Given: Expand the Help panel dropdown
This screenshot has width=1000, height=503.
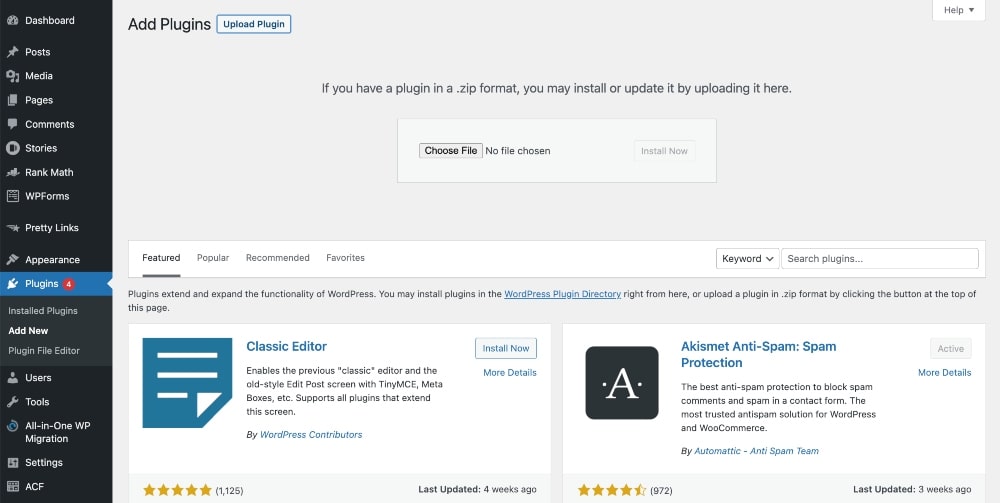Looking at the screenshot, I should [x=959, y=10].
